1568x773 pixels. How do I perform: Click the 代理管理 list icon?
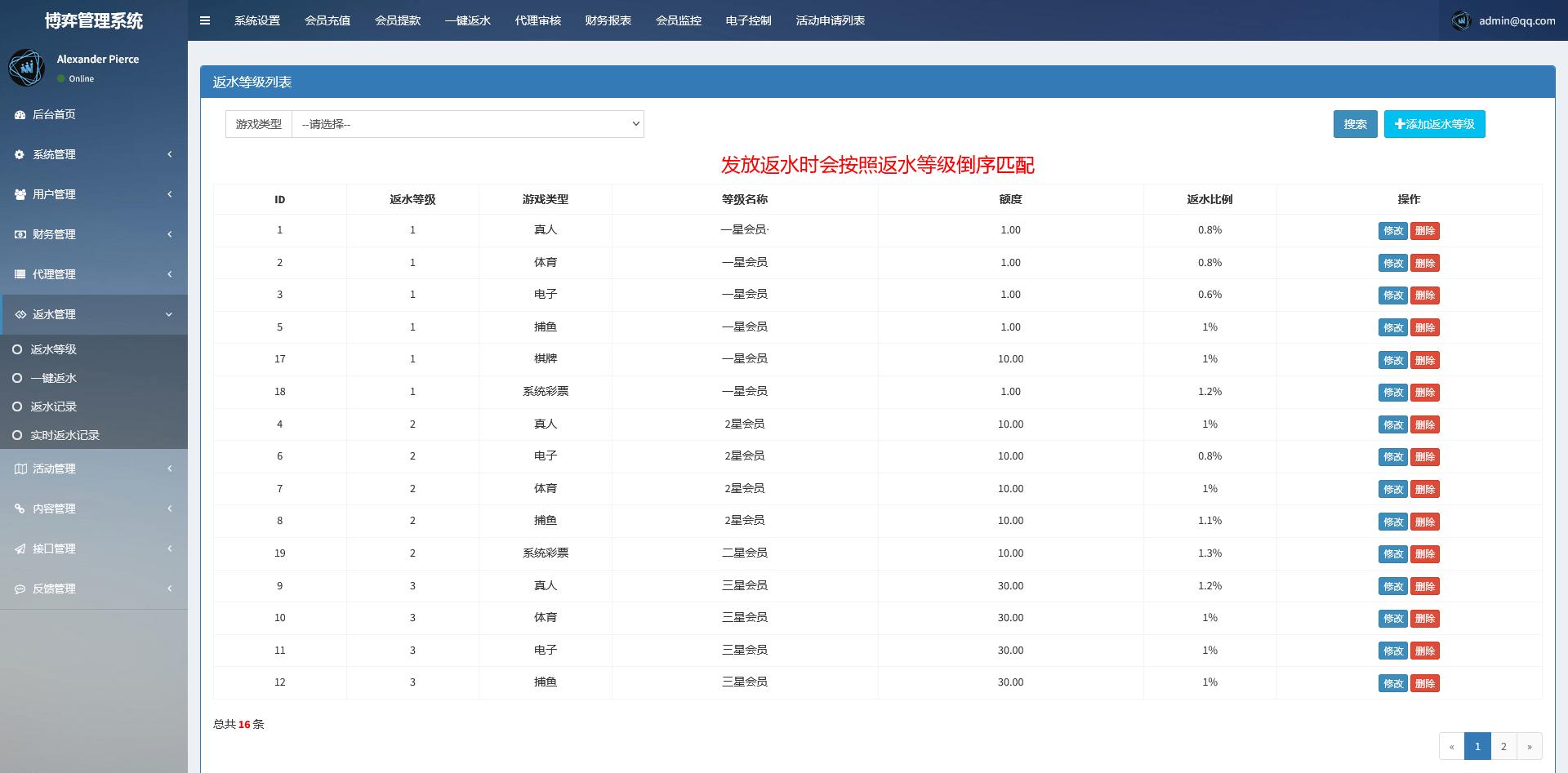[x=20, y=274]
